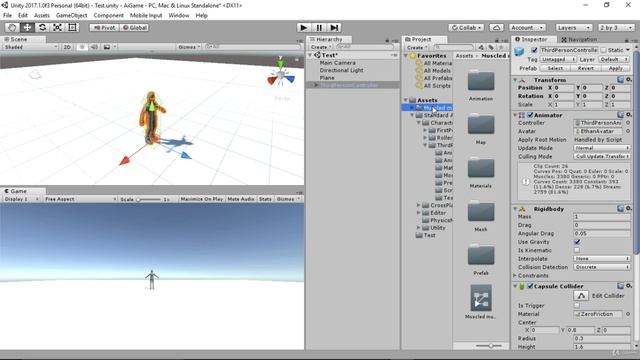The height and width of the screenshot is (360, 640).
Task: Toggle the Static checkbox
Action: pos(604,50)
